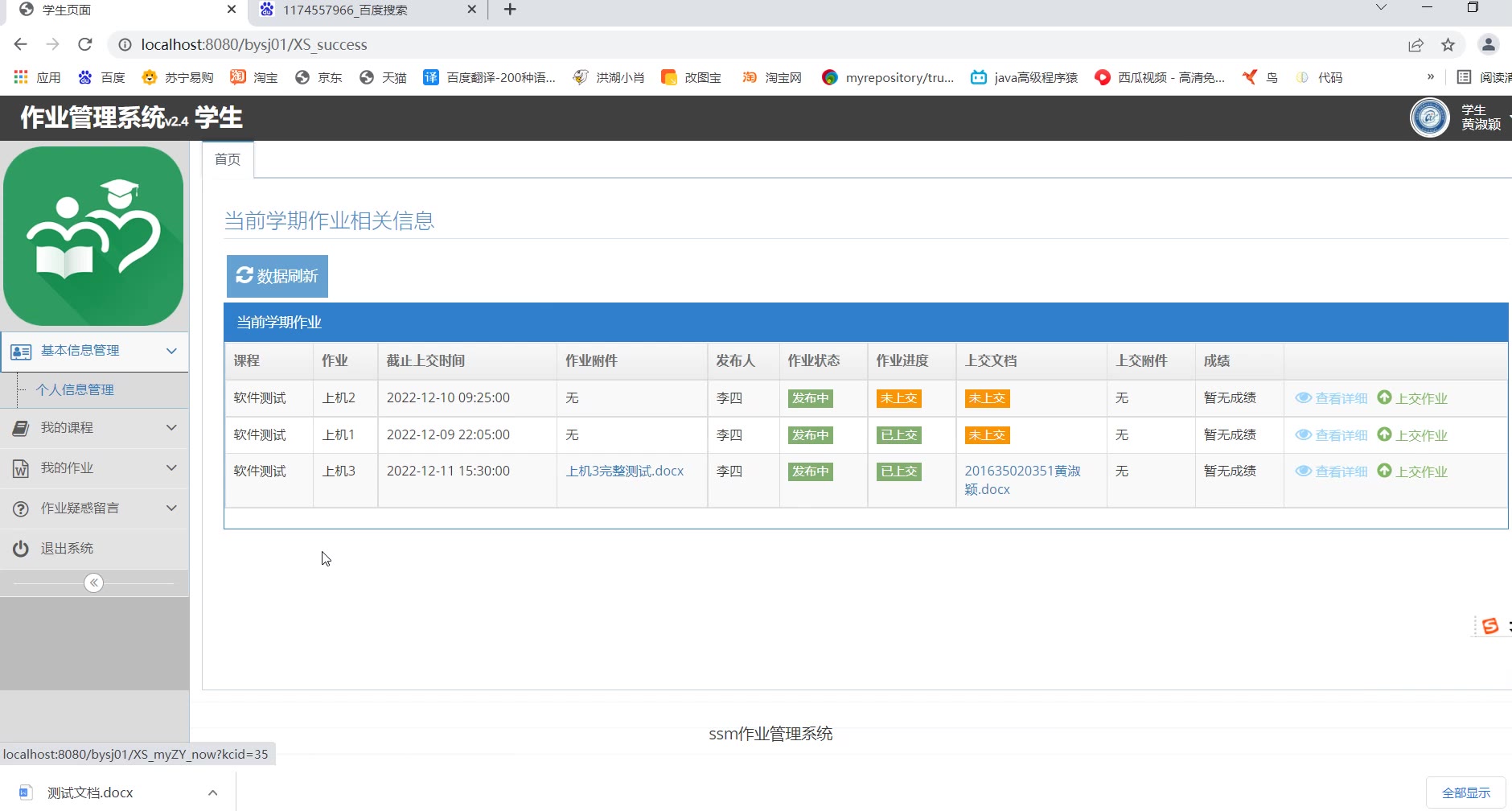
Task: Click the green student system logo
Action: point(93,236)
